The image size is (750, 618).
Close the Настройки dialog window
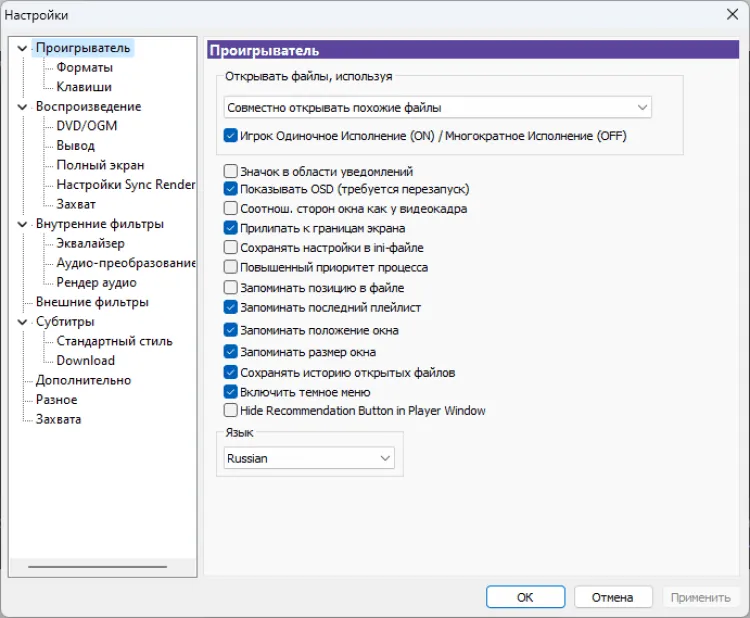(x=732, y=14)
